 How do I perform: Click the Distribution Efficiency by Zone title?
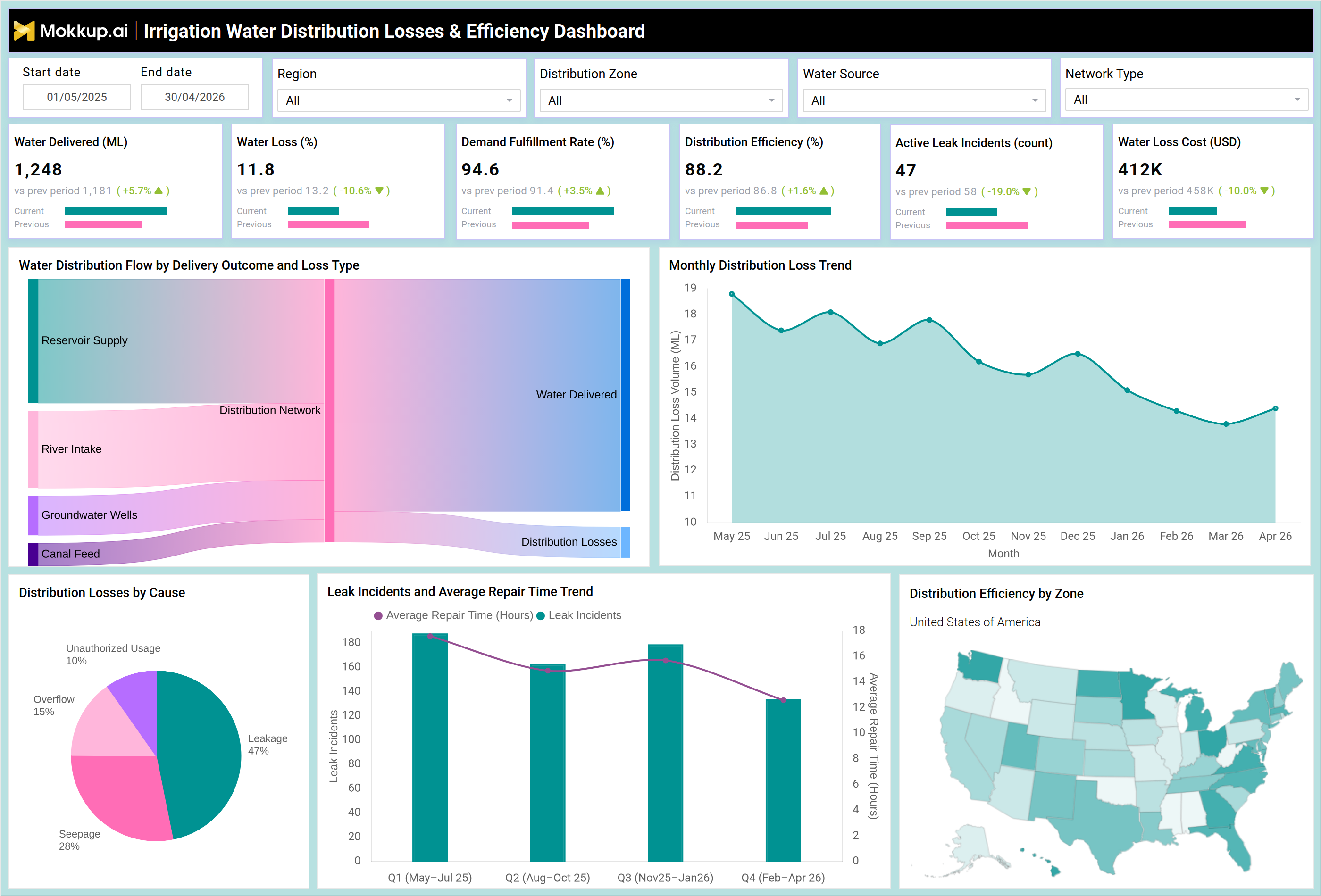pos(996,594)
